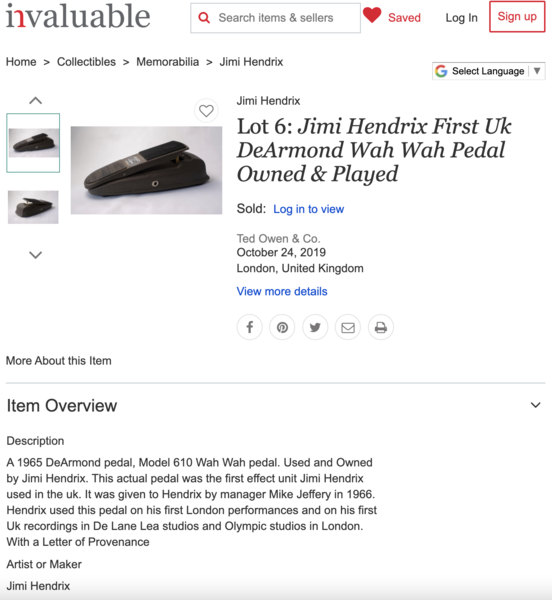This screenshot has width=552, height=600.
Task: Open Memorabilia breadcrumb link
Action: point(168,62)
